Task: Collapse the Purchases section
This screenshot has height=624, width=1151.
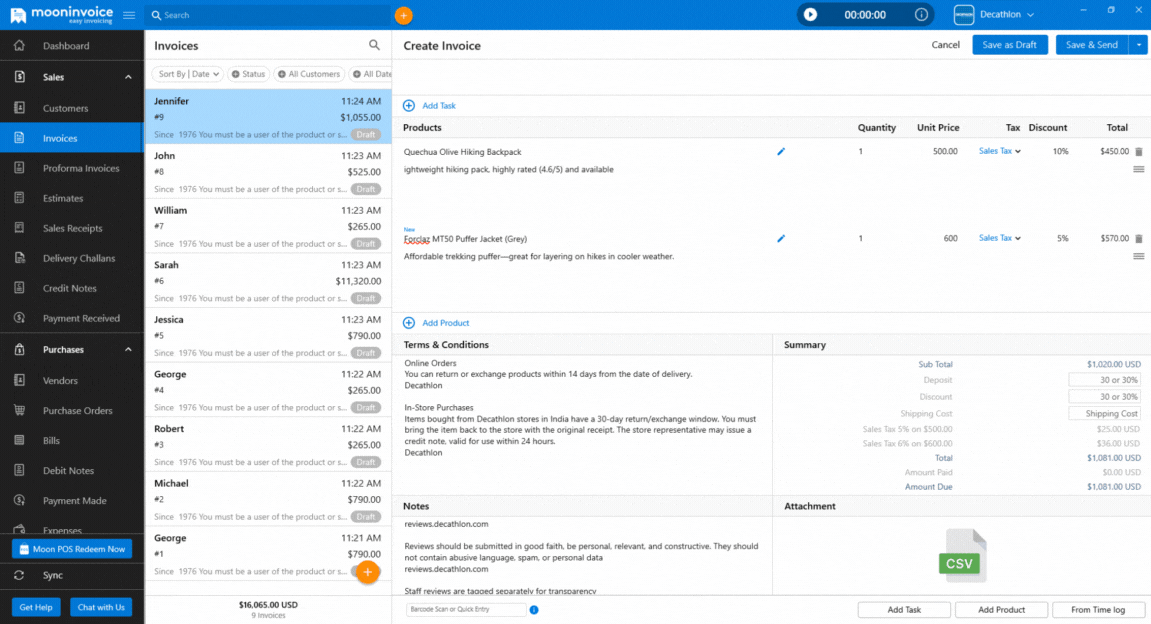Action: tap(128, 349)
